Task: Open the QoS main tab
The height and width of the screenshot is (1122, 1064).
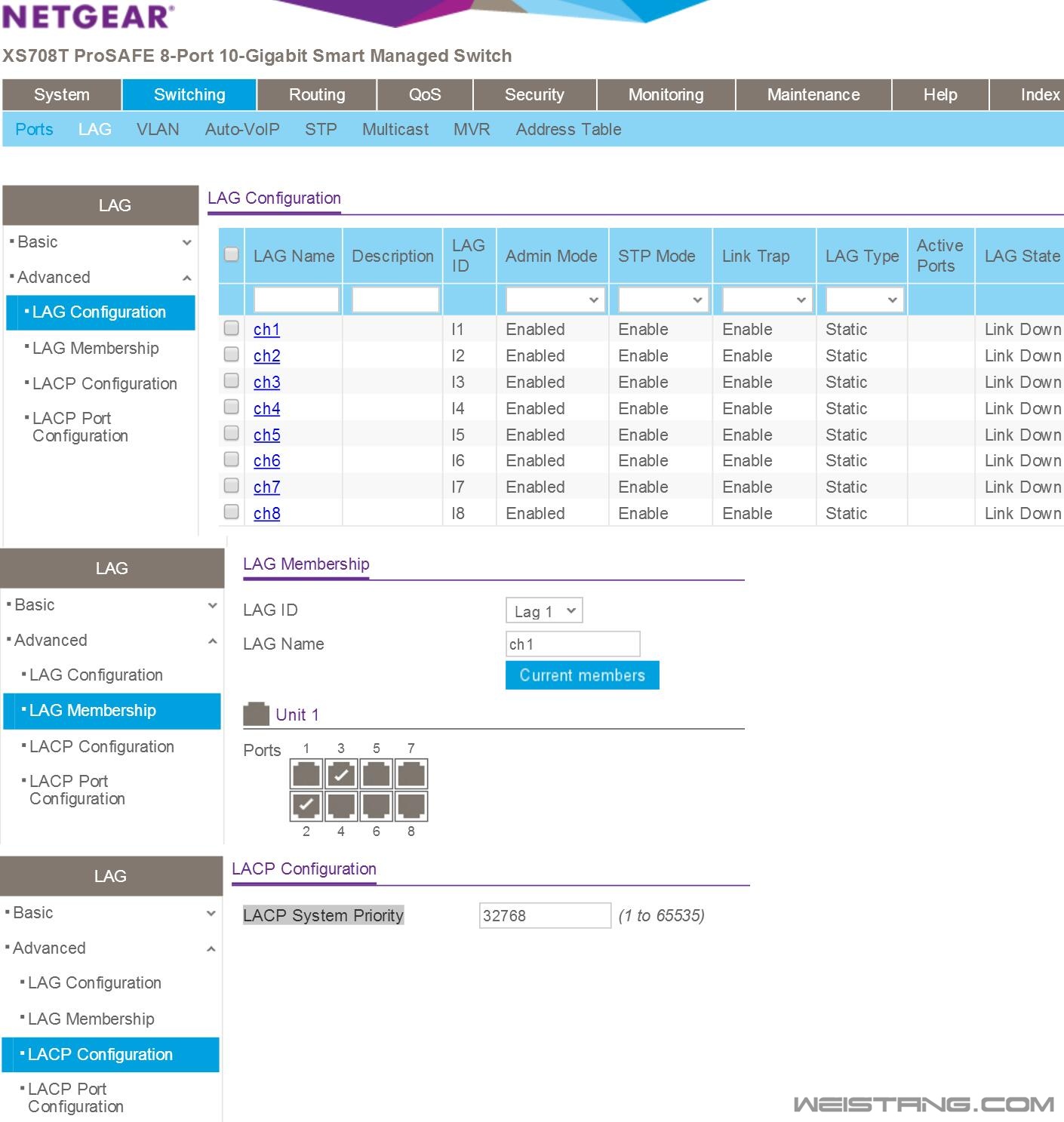Action: click(425, 95)
